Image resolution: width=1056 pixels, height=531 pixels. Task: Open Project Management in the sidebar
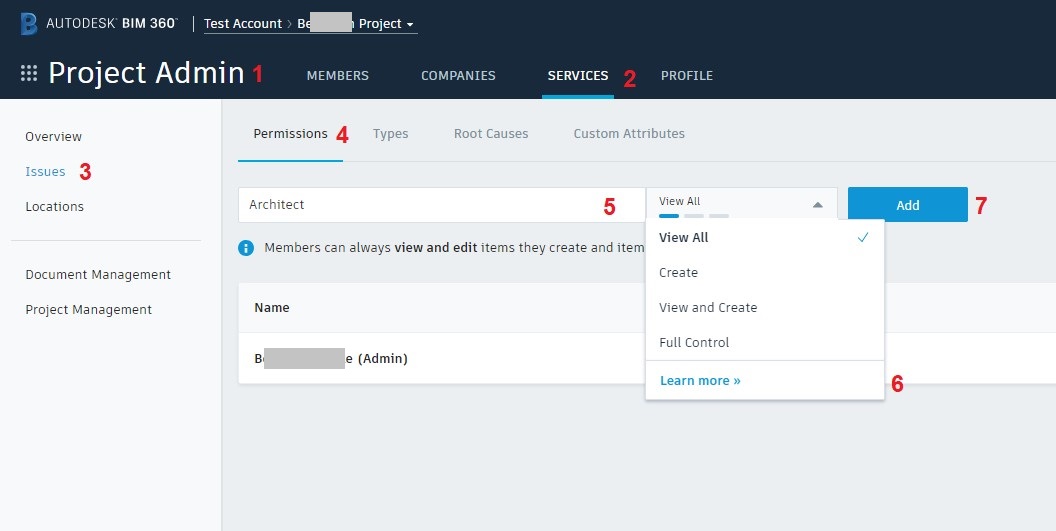coord(88,309)
